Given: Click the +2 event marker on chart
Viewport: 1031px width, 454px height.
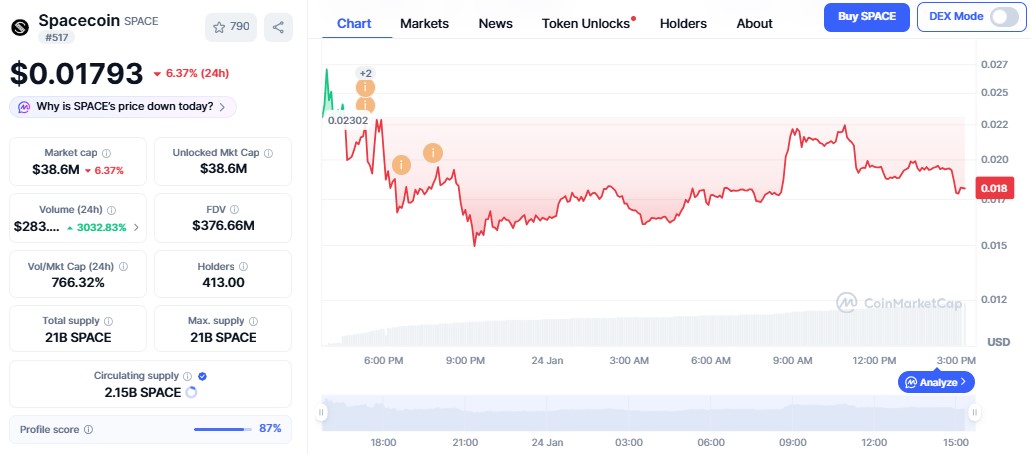Looking at the screenshot, I should pos(365,73).
